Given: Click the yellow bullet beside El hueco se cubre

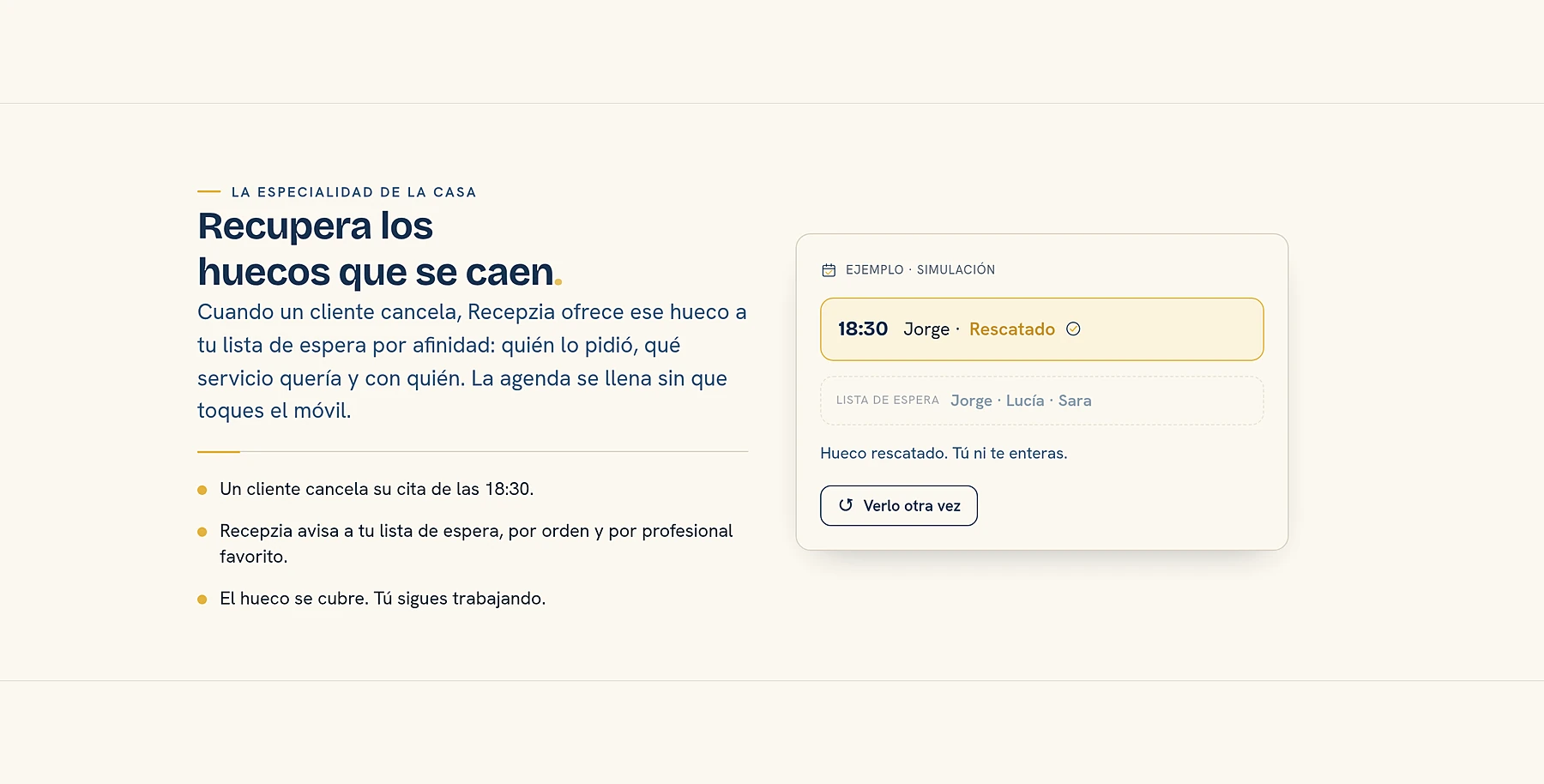Looking at the screenshot, I should [x=202, y=600].
